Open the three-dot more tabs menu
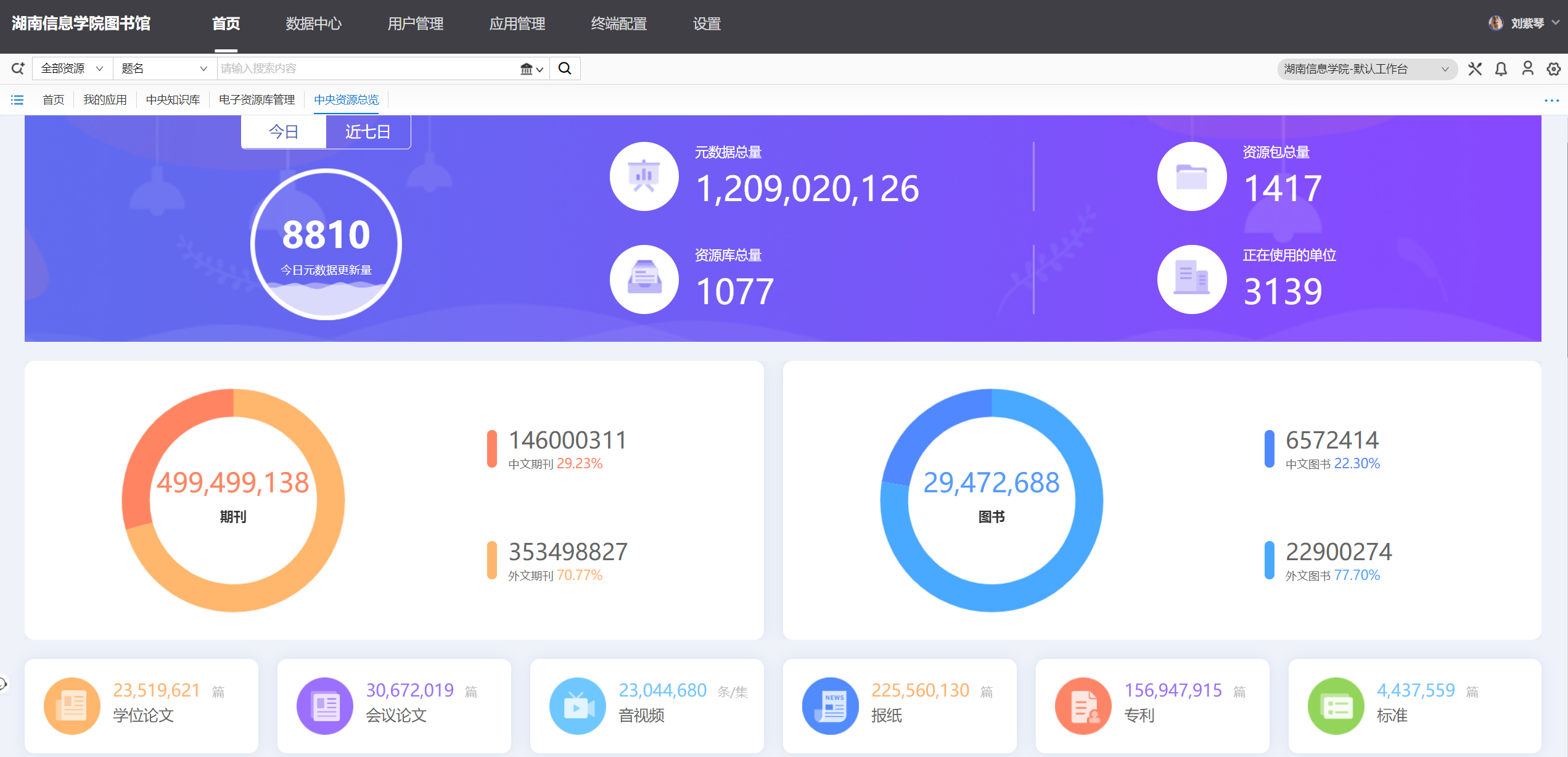This screenshot has width=1568, height=757. [x=1551, y=101]
